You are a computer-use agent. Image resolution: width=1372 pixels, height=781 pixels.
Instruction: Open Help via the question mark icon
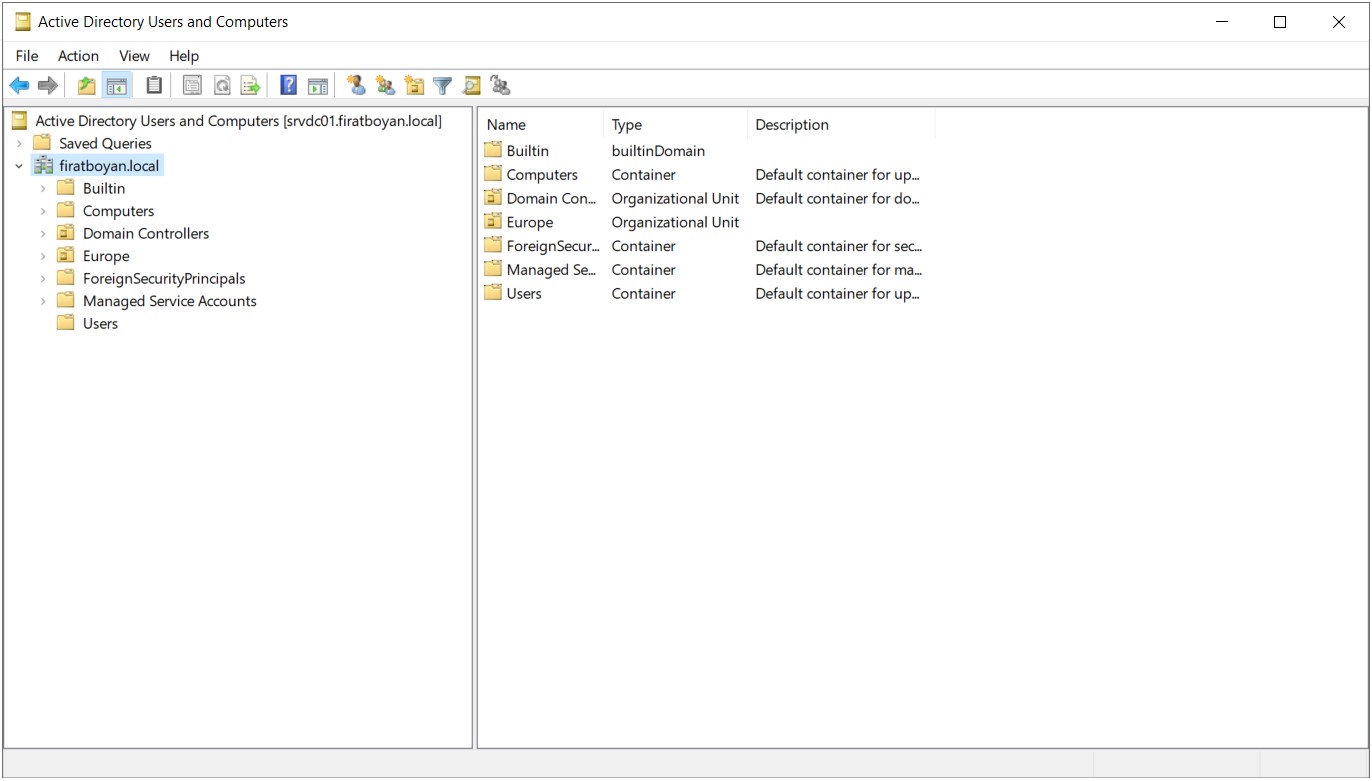pos(288,86)
